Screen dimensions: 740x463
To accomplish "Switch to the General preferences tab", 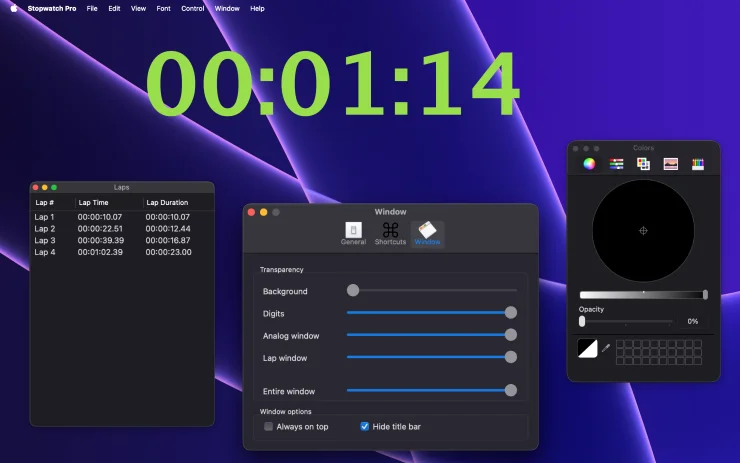I will (353, 234).
